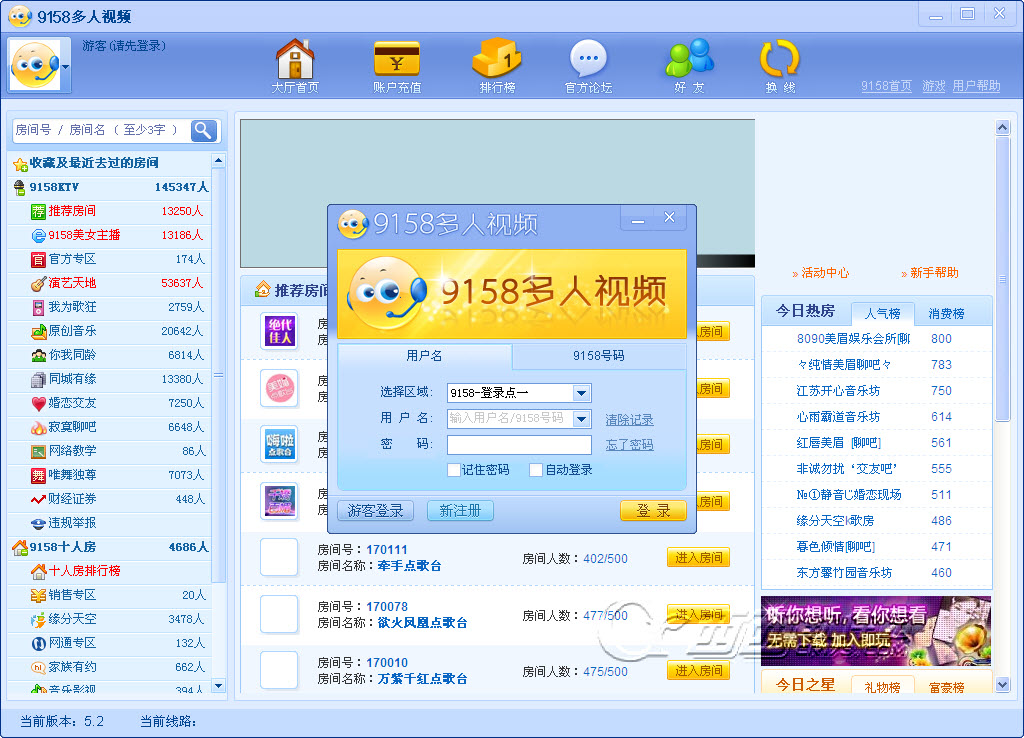The image size is (1024, 738).
Task: Switch to 礼物榜 tab
Action: (x=882, y=686)
